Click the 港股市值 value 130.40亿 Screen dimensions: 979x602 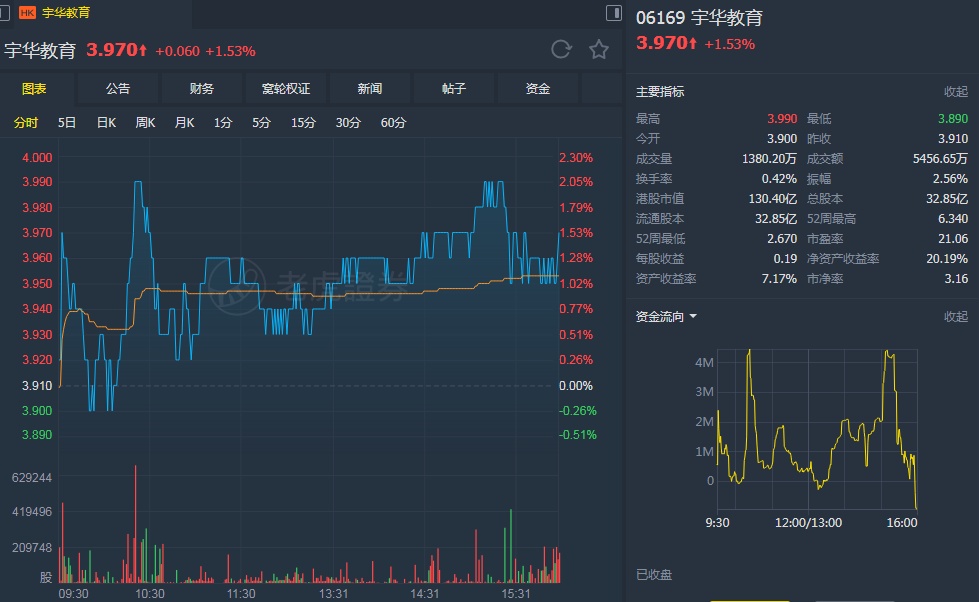tap(772, 199)
